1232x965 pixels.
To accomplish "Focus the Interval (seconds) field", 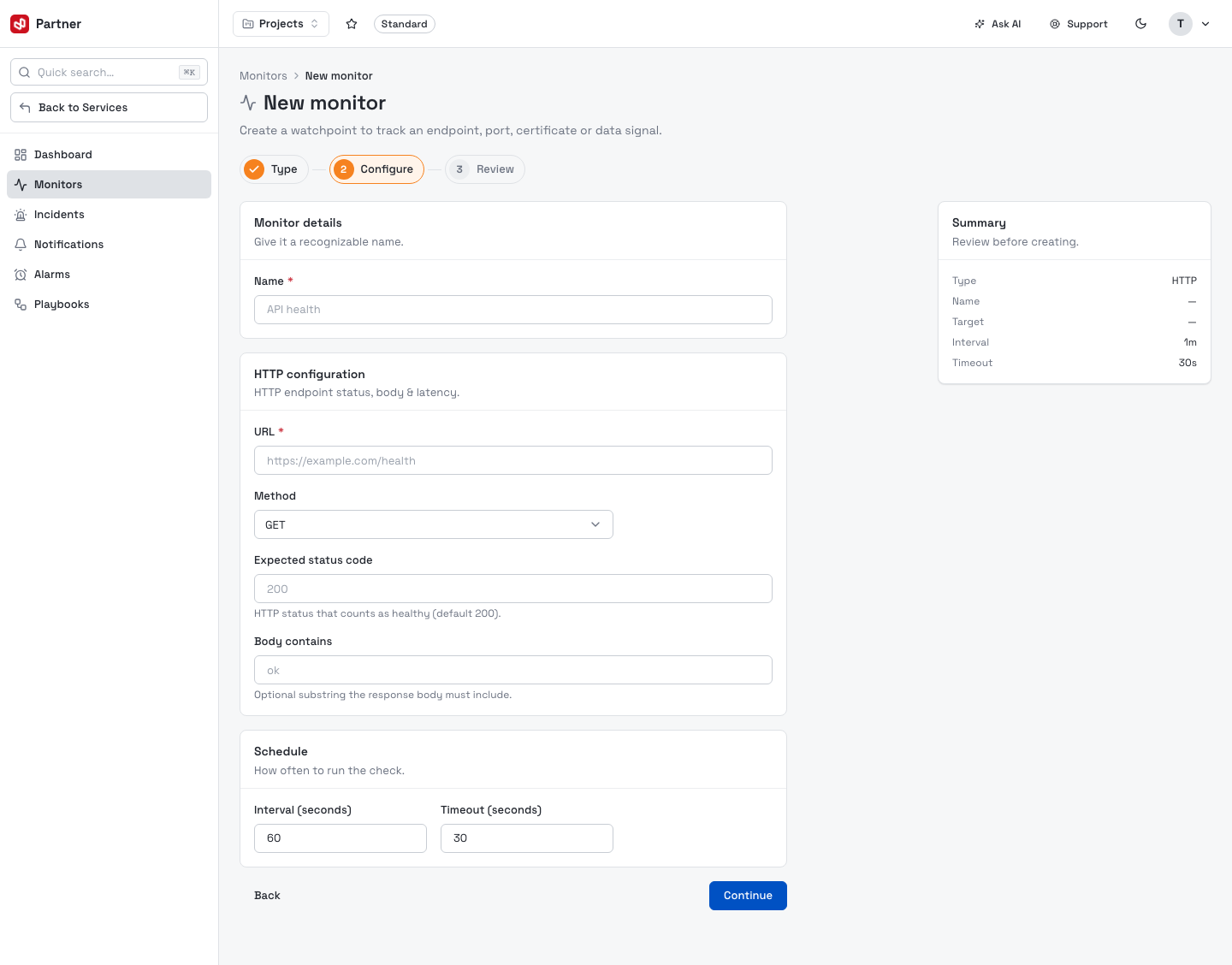I will pyautogui.click(x=341, y=838).
